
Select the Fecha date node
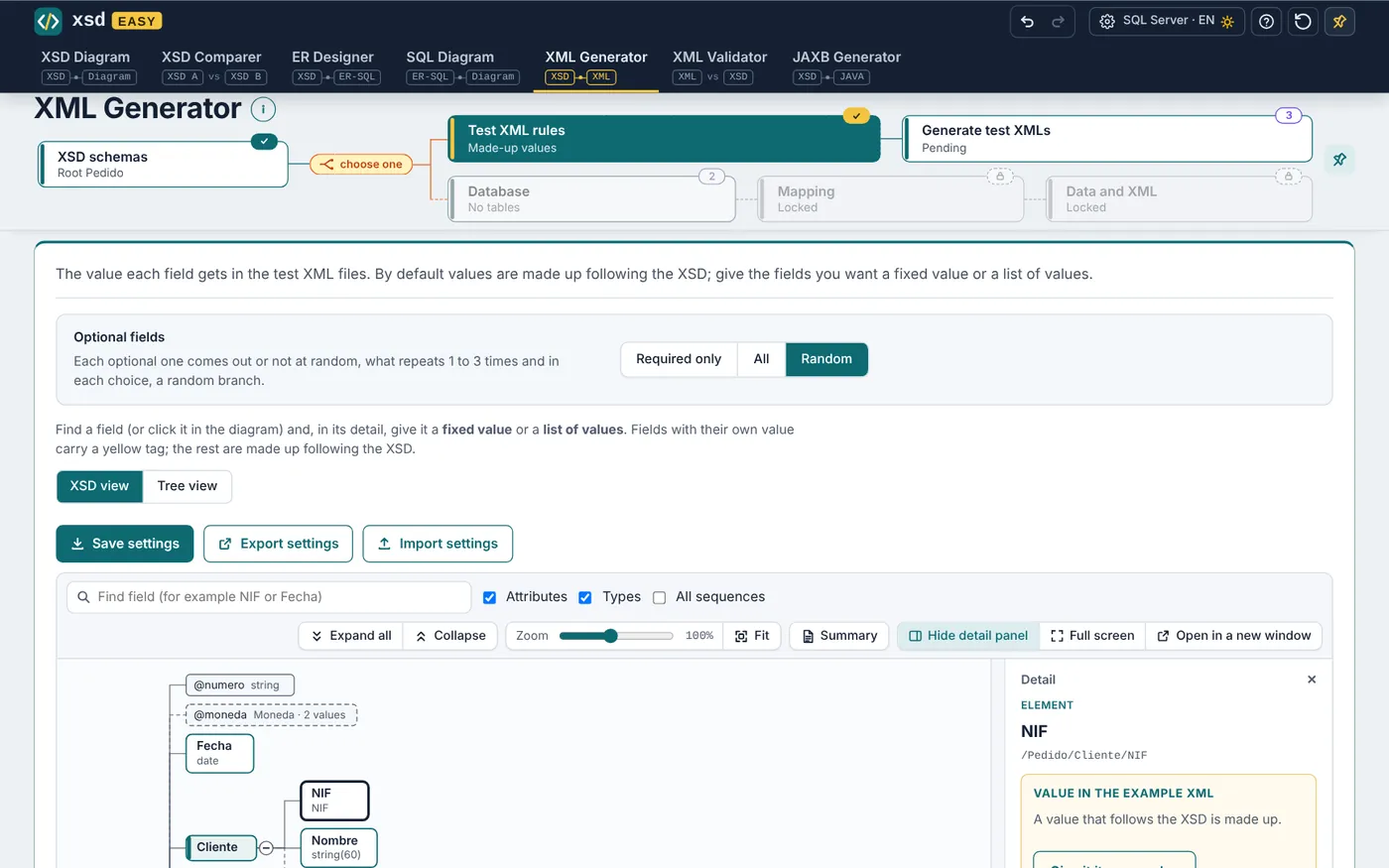(x=220, y=753)
